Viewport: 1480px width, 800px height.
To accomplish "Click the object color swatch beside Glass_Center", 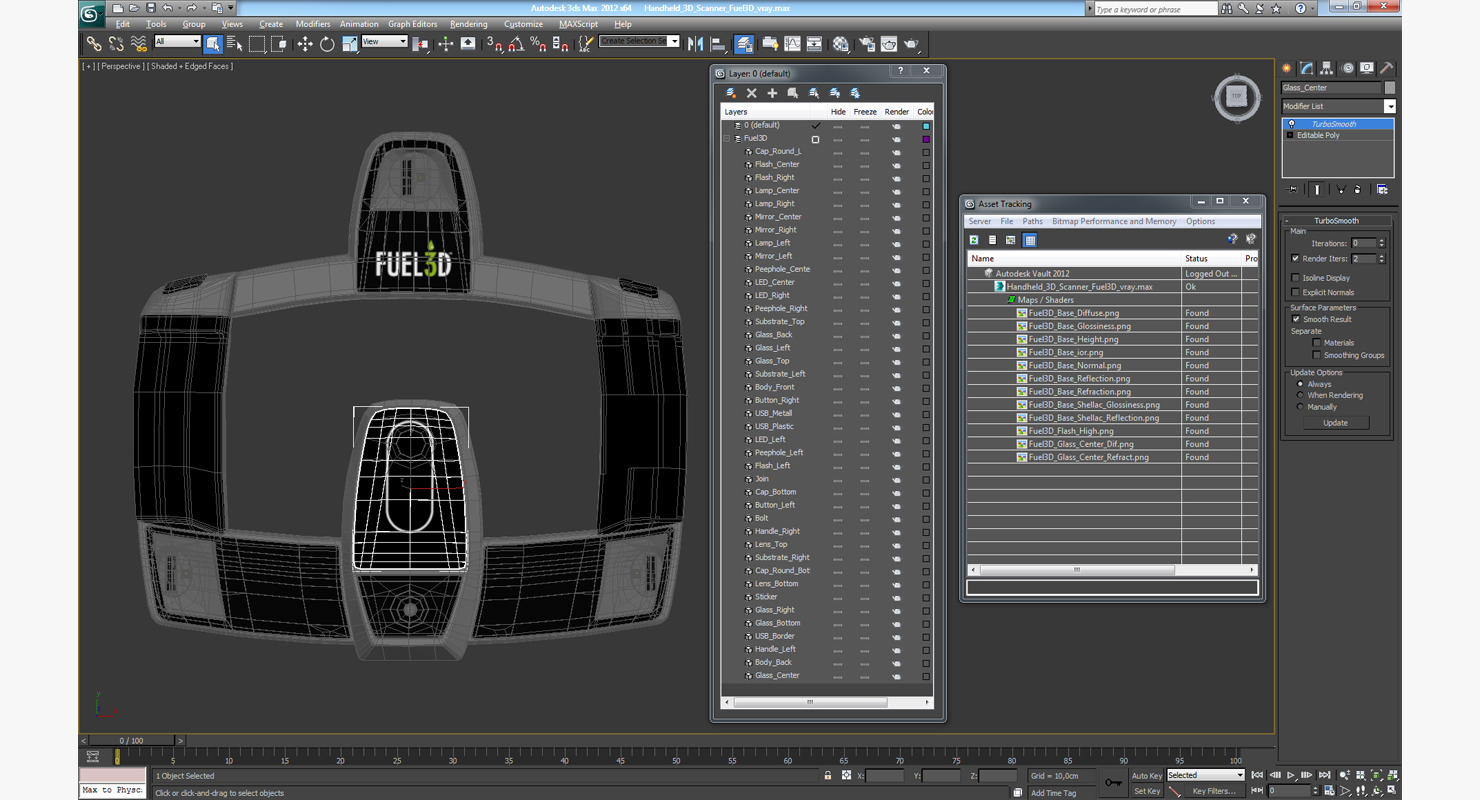I will tap(1389, 88).
